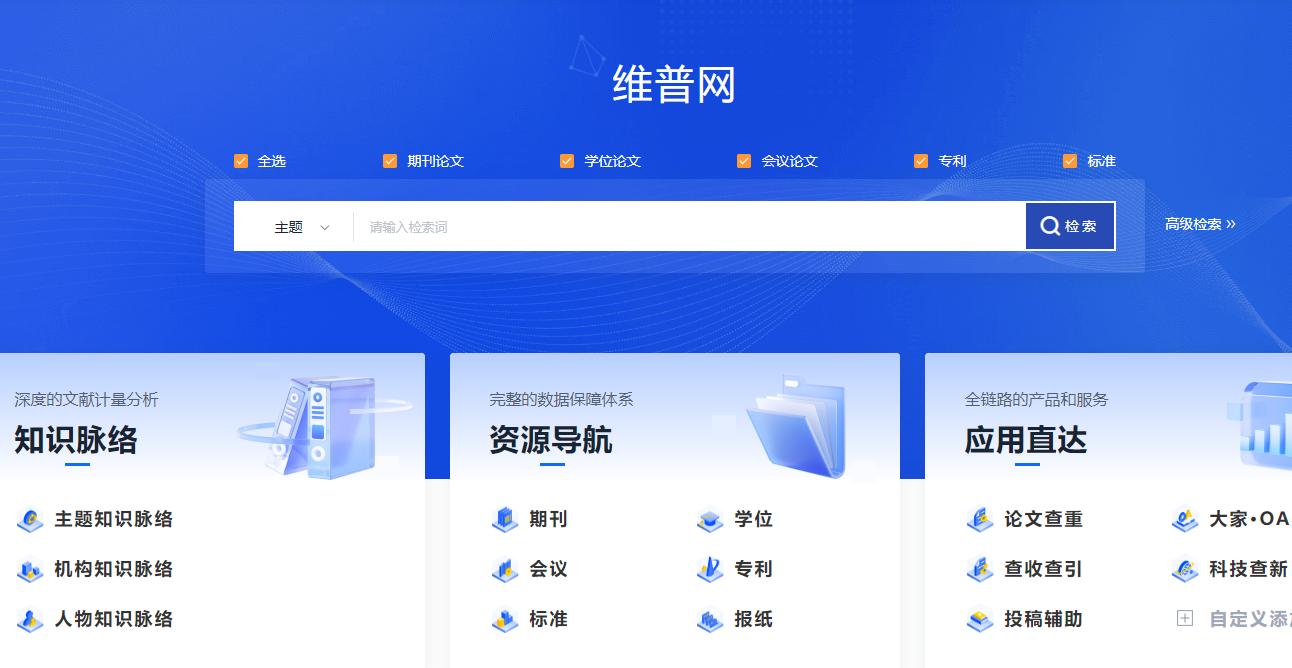Click the 检索 search button
Image resolution: width=1292 pixels, height=668 pixels.
1070,226
